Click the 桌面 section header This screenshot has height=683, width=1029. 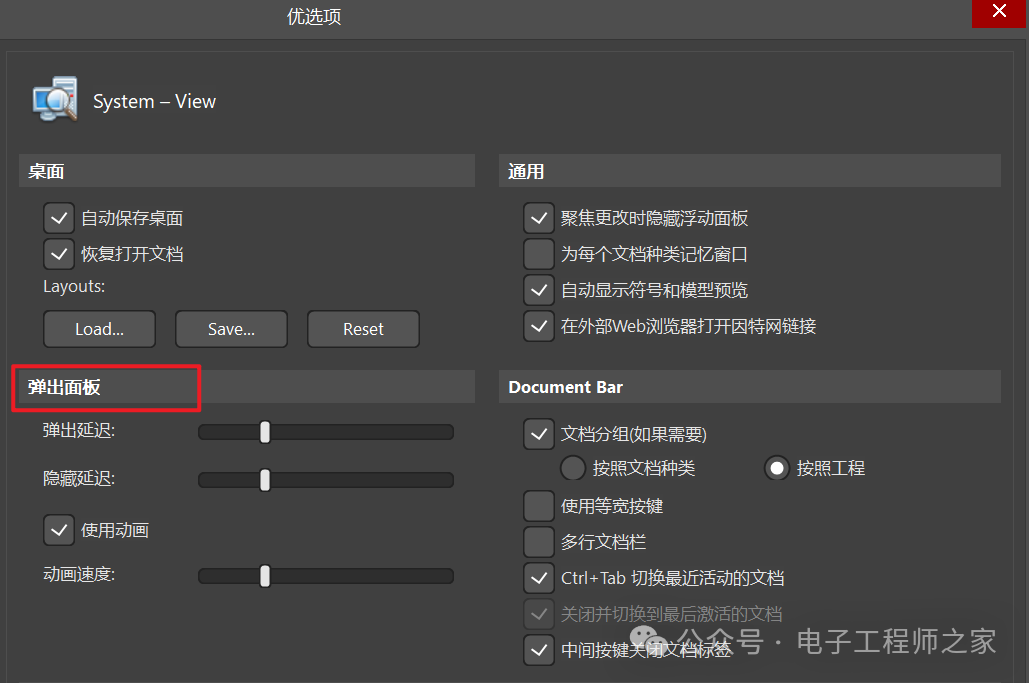(x=247, y=171)
